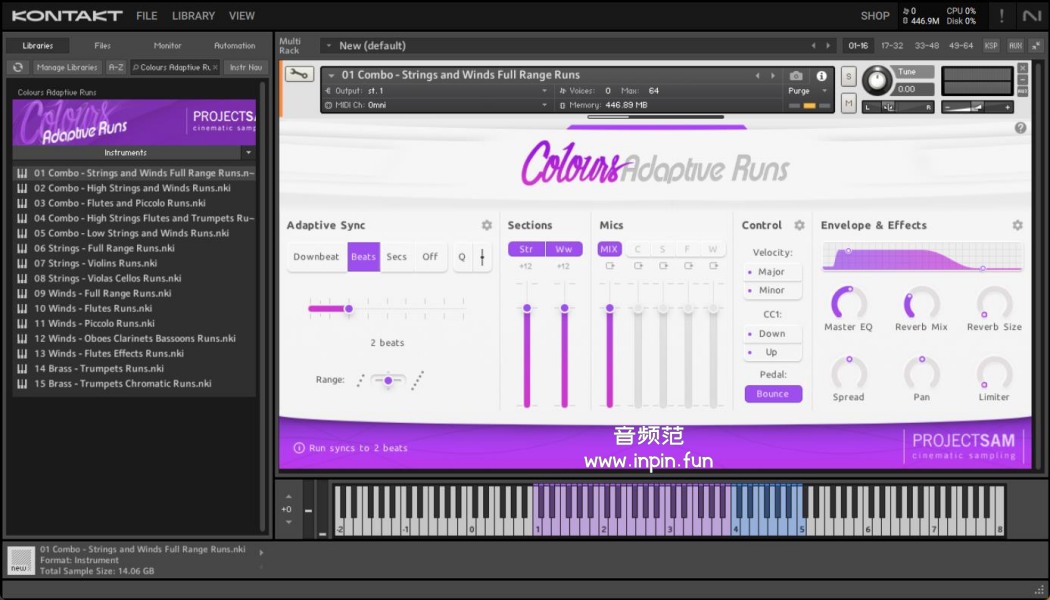Open the Instruments dropdown arrow in library

pyautogui.click(x=248, y=153)
